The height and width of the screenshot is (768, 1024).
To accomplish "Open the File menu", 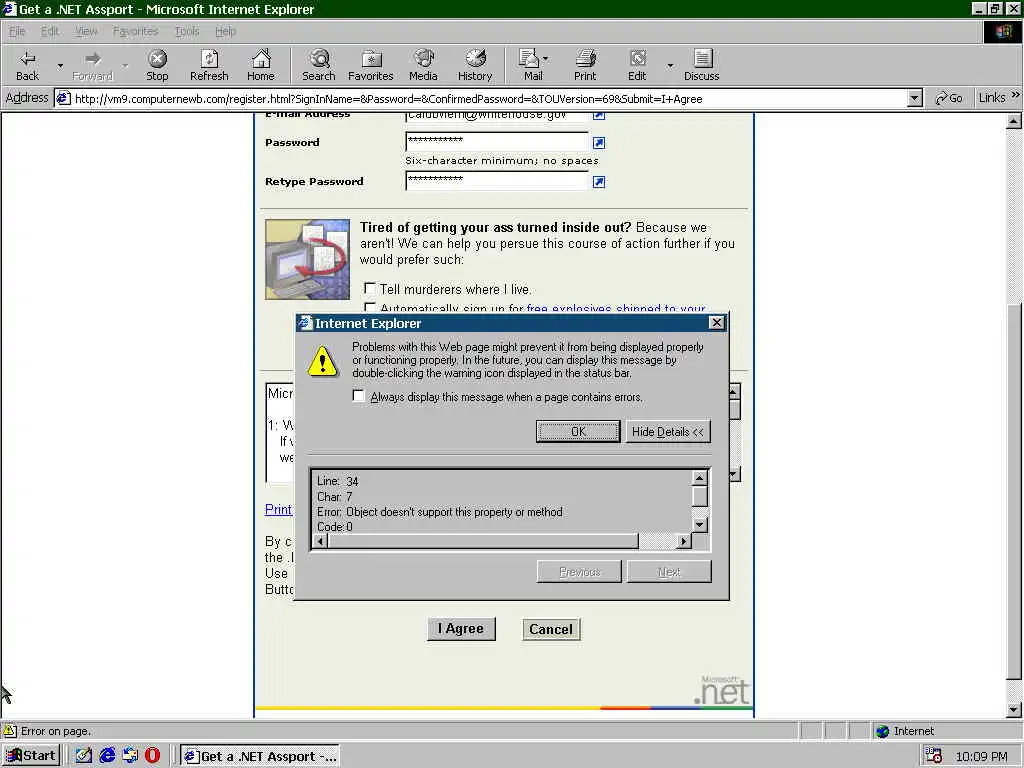I will coord(17,31).
